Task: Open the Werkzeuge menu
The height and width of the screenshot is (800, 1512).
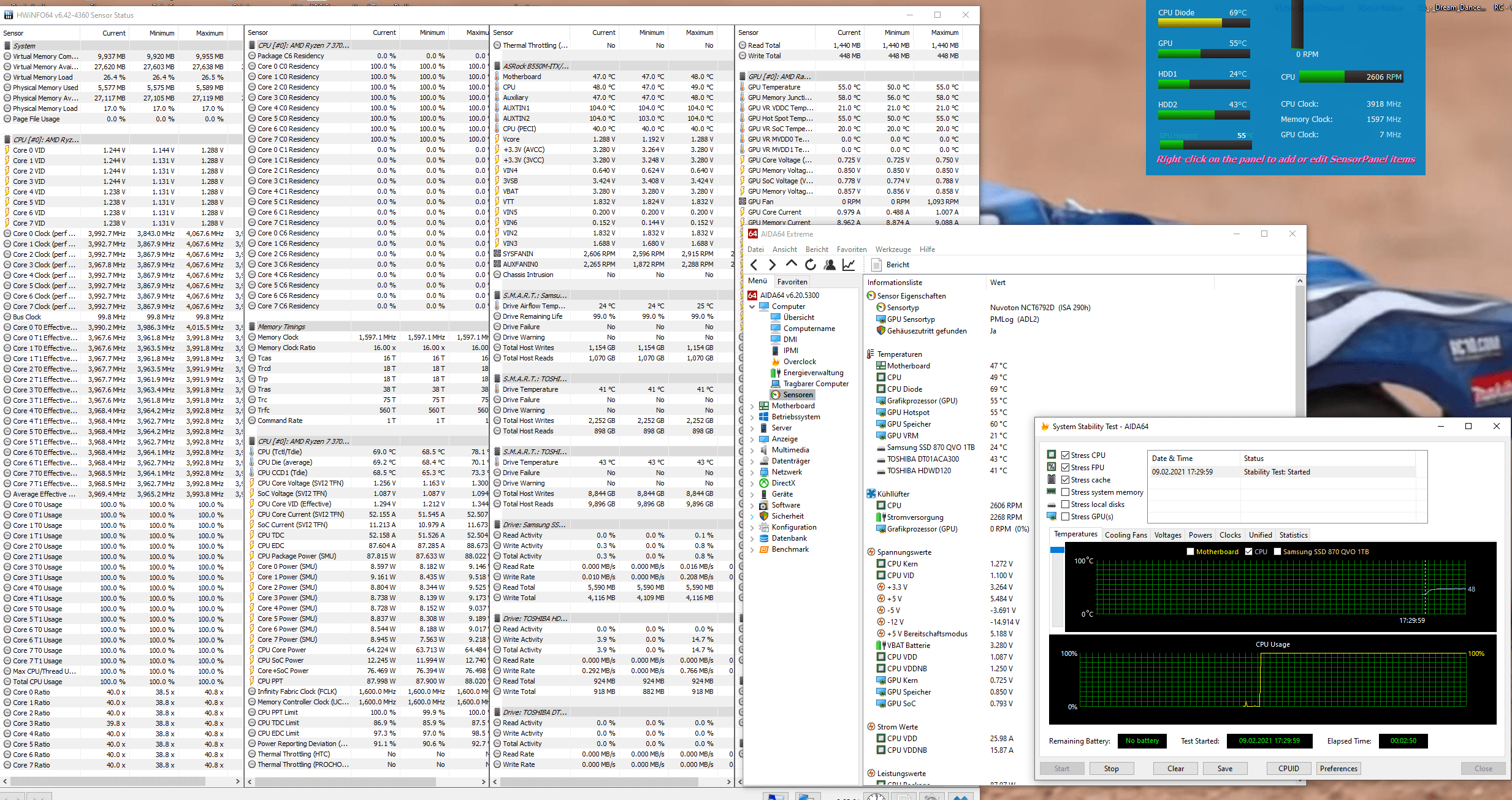Action: [x=893, y=250]
